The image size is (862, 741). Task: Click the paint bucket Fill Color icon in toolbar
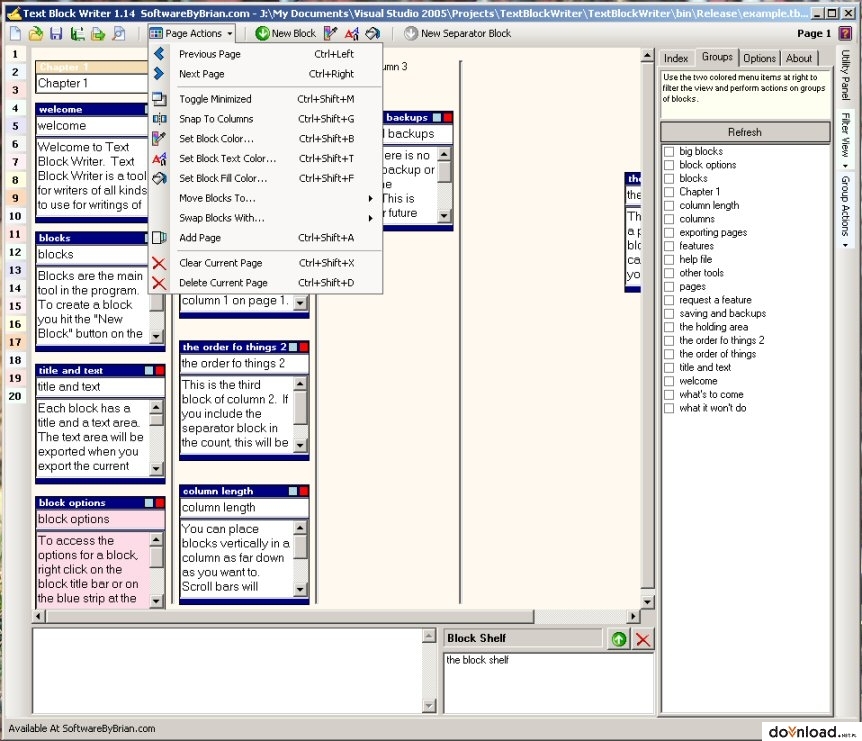click(373, 34)
